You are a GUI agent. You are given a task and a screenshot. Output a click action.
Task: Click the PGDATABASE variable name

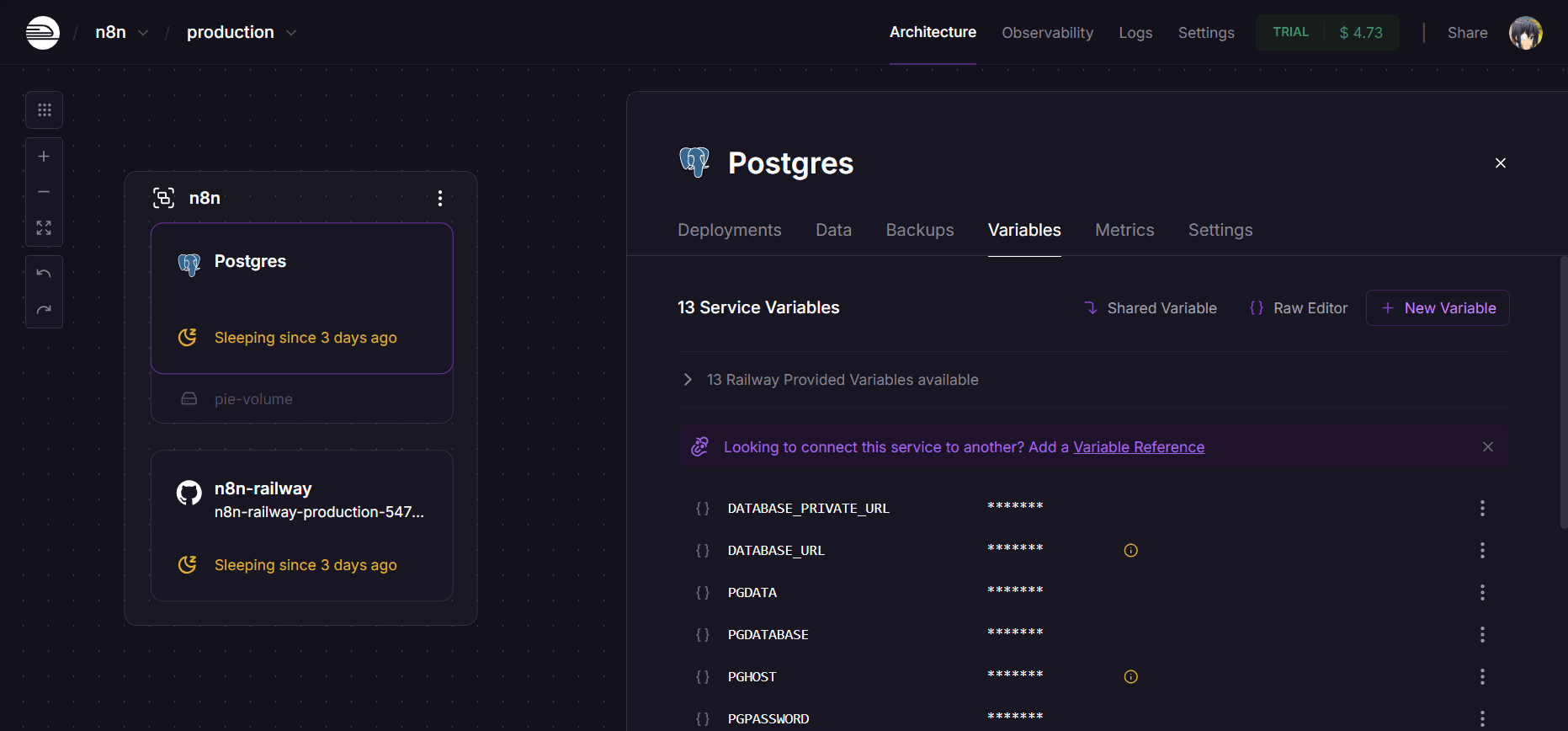tap(768, 634)
